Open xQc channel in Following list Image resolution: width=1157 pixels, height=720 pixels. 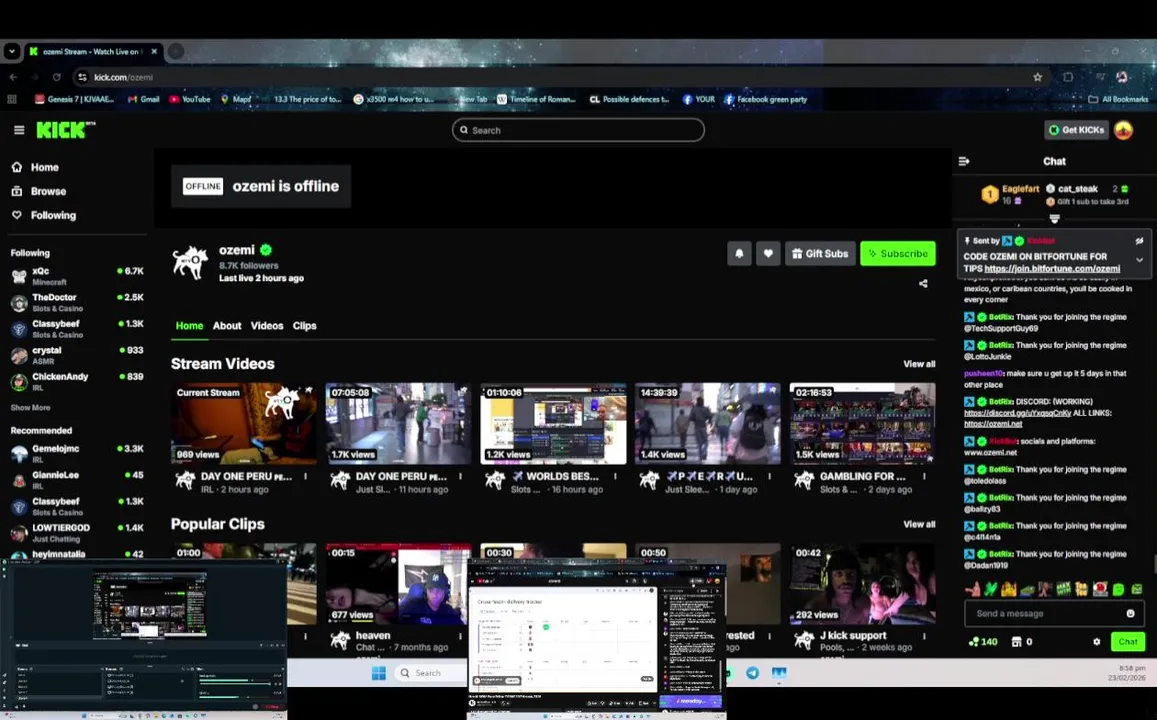[x=77, y=276]
